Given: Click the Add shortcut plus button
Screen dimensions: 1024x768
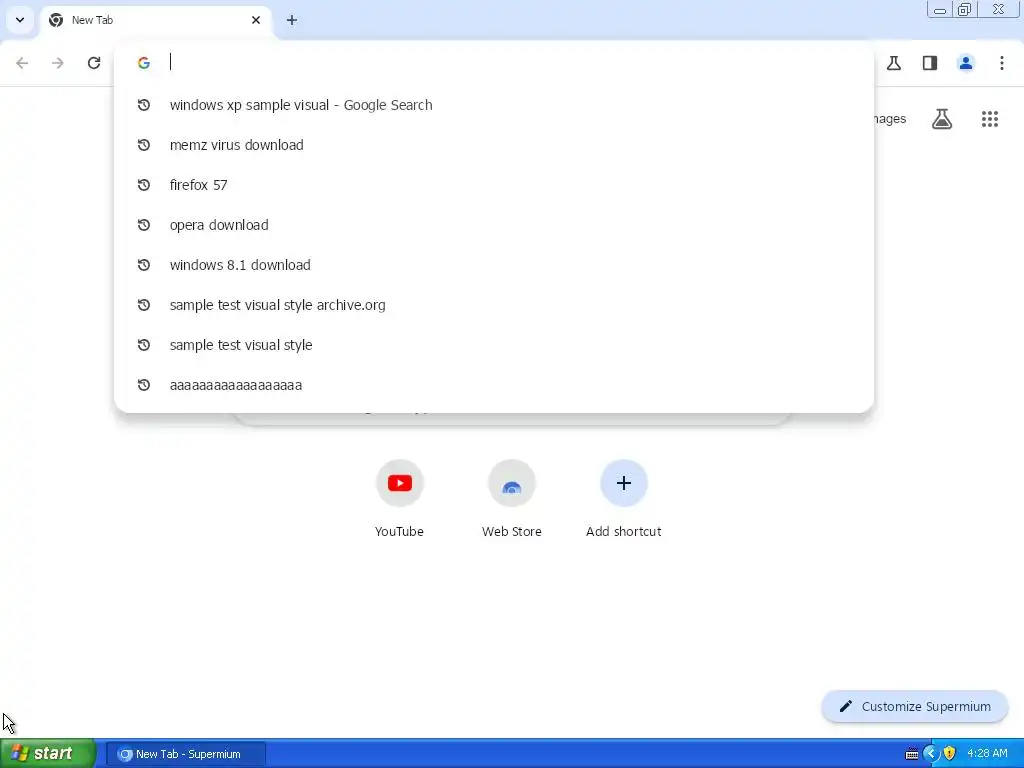Looking at the screenshot, I should point(624,483).
